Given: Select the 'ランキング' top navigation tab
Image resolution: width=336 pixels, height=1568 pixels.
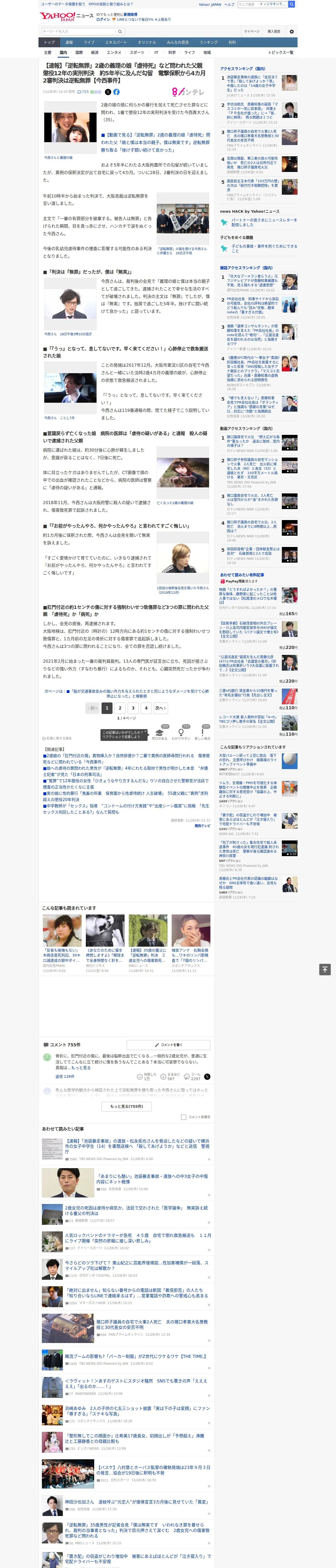Looking at the screenshot, I should click(209, 43).
